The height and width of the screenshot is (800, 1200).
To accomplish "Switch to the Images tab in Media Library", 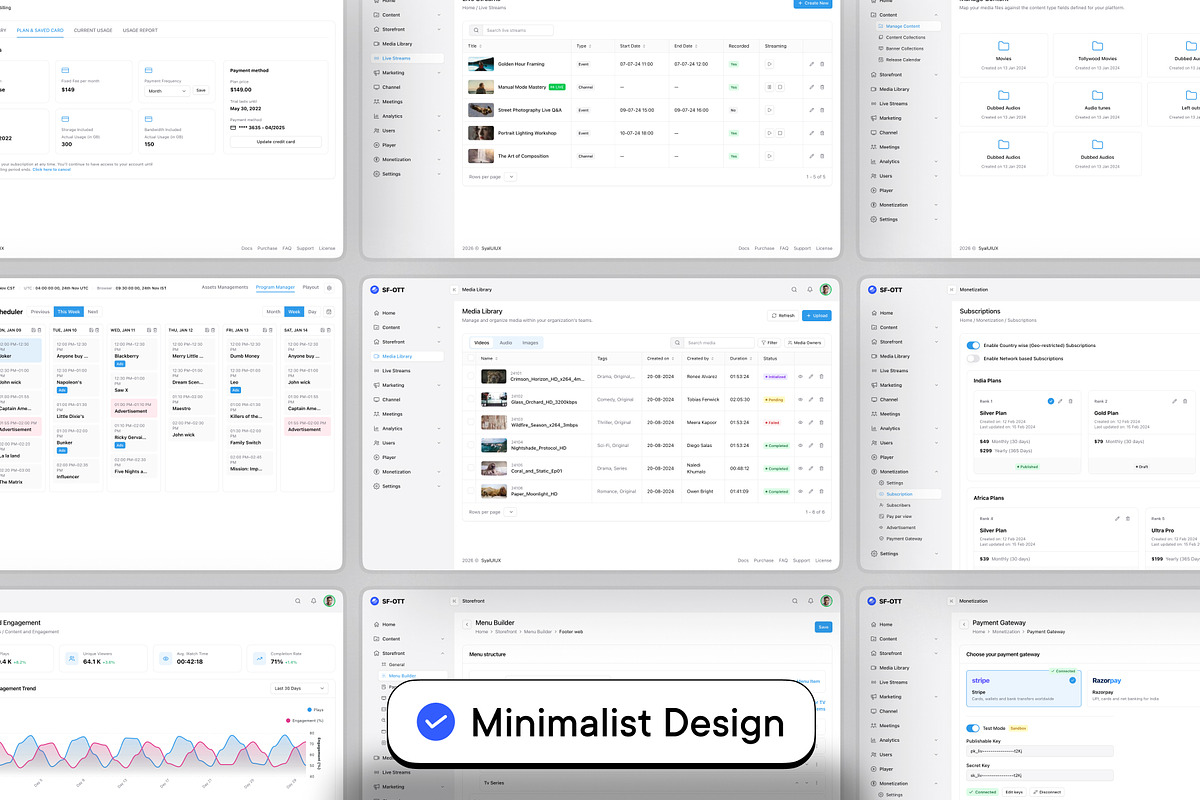I will click(530, 342).
